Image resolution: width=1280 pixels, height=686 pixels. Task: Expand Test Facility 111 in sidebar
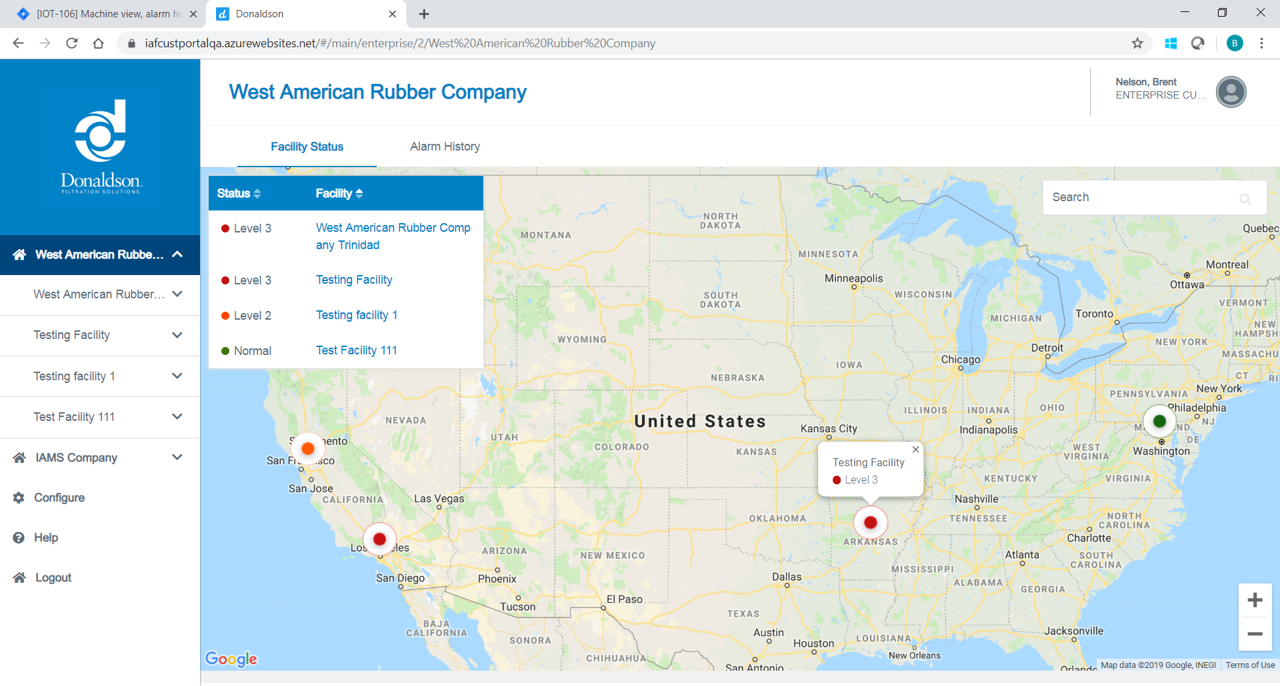(177, 417)
